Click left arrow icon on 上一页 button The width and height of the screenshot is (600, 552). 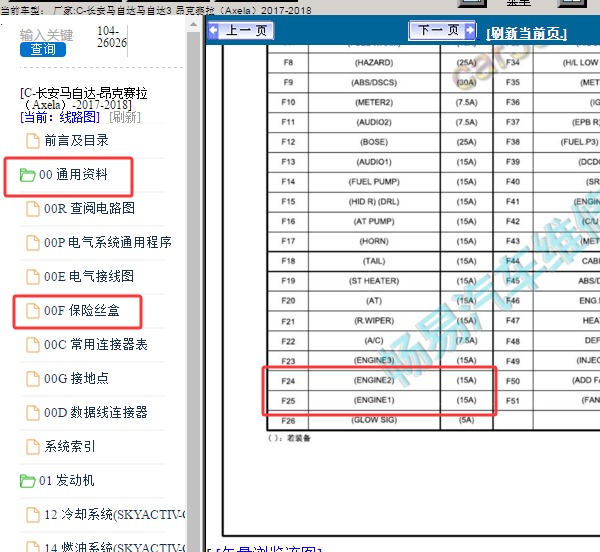point(214,31)
